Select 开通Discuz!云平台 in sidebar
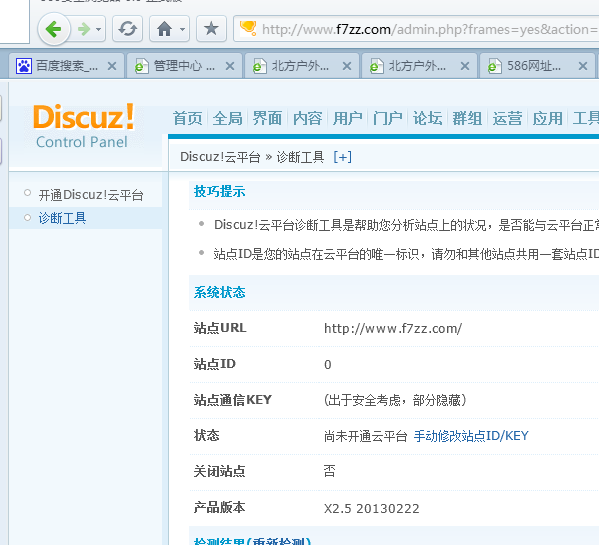599x545 pixels. click(91, 195)
